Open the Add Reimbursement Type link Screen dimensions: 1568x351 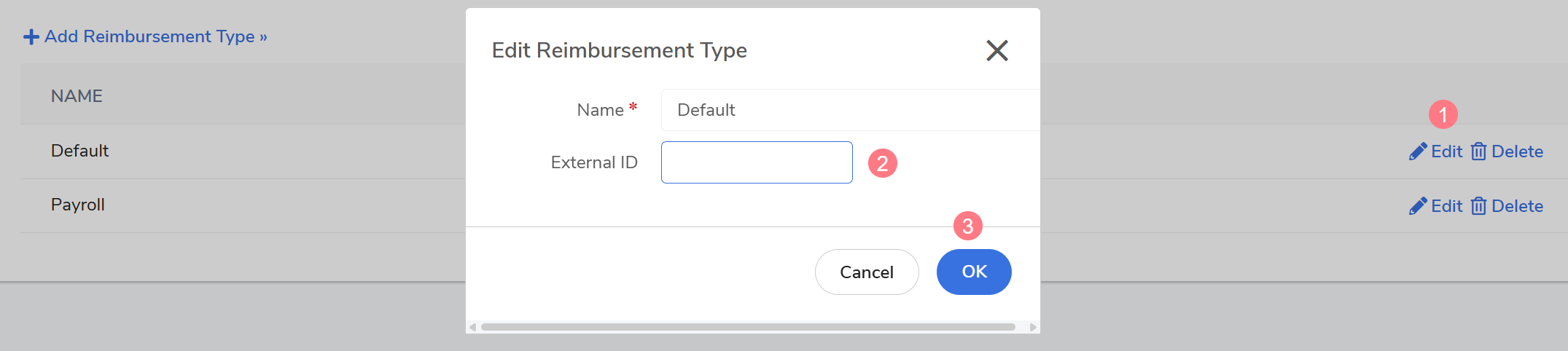155,36
